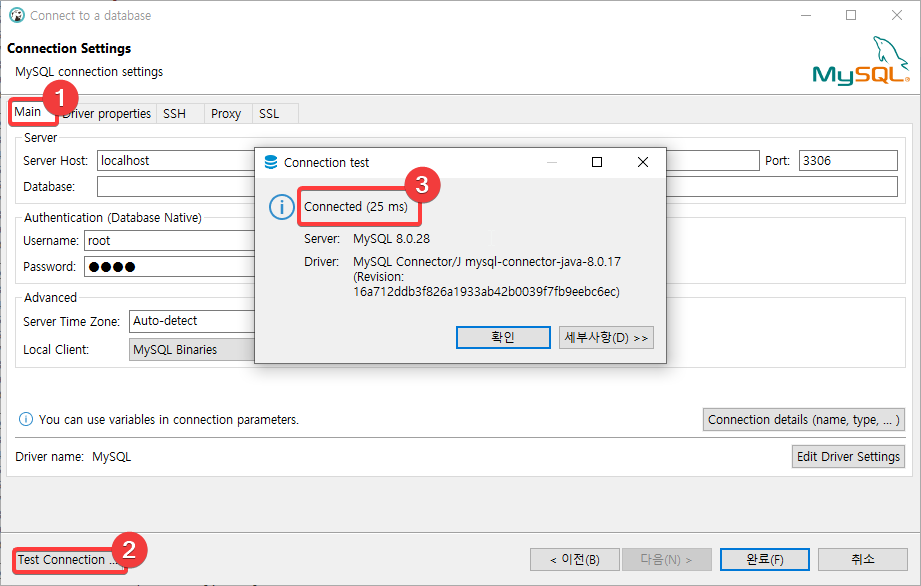The width and height of the screenshot is (921, 586).
Task: Switch to the Driver properties tab
Action: click(107, 114)
